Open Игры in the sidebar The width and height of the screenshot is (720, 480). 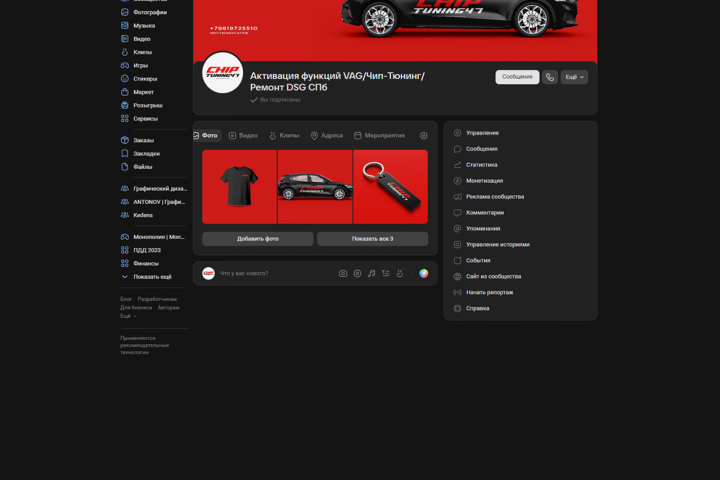click(135, 66)
